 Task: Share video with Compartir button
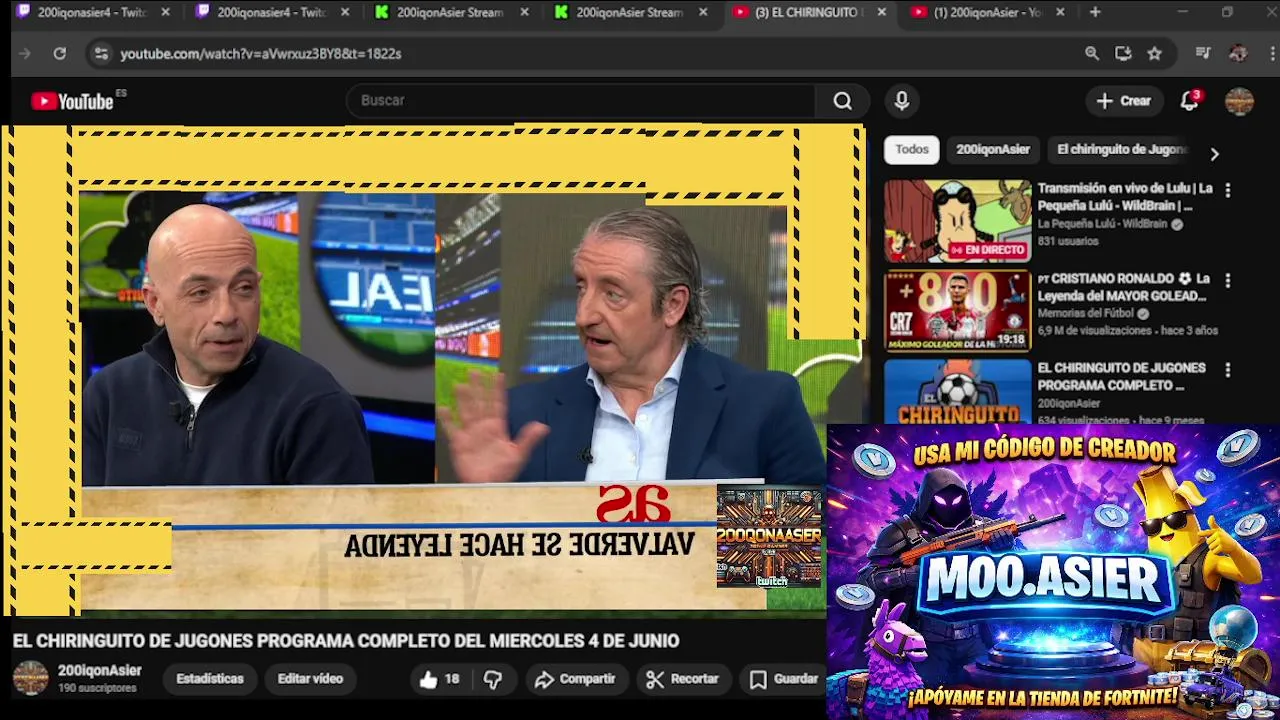pyautogui.click(x=575, y=679)
